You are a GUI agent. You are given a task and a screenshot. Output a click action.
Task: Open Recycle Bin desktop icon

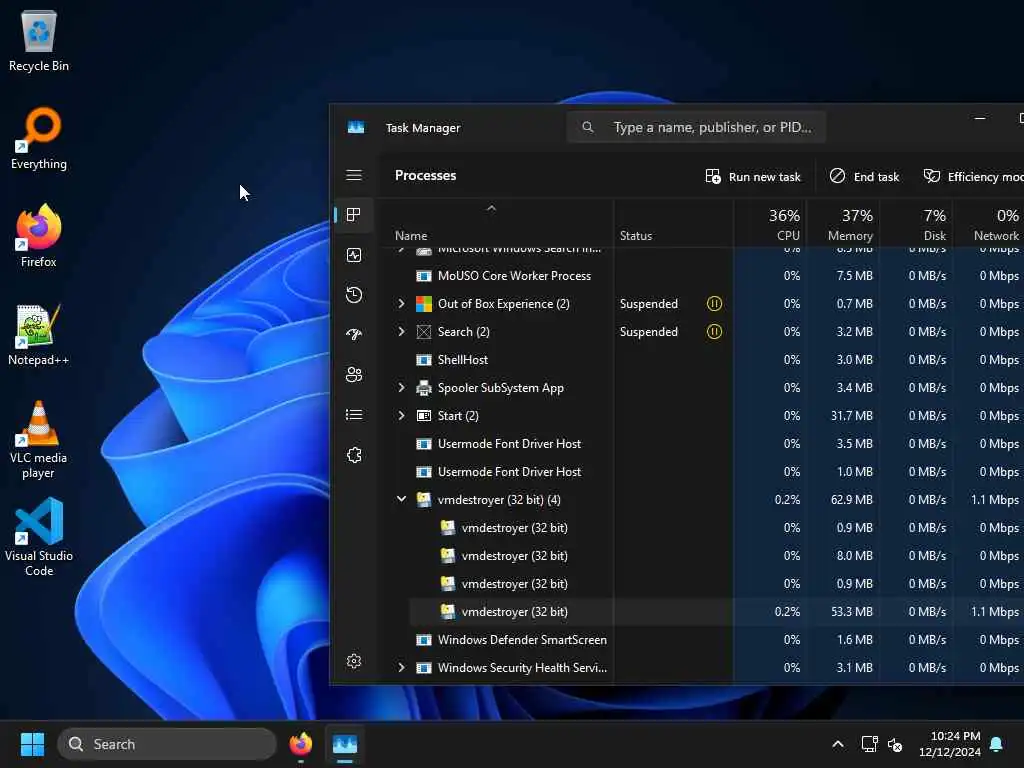click(39, 41)
